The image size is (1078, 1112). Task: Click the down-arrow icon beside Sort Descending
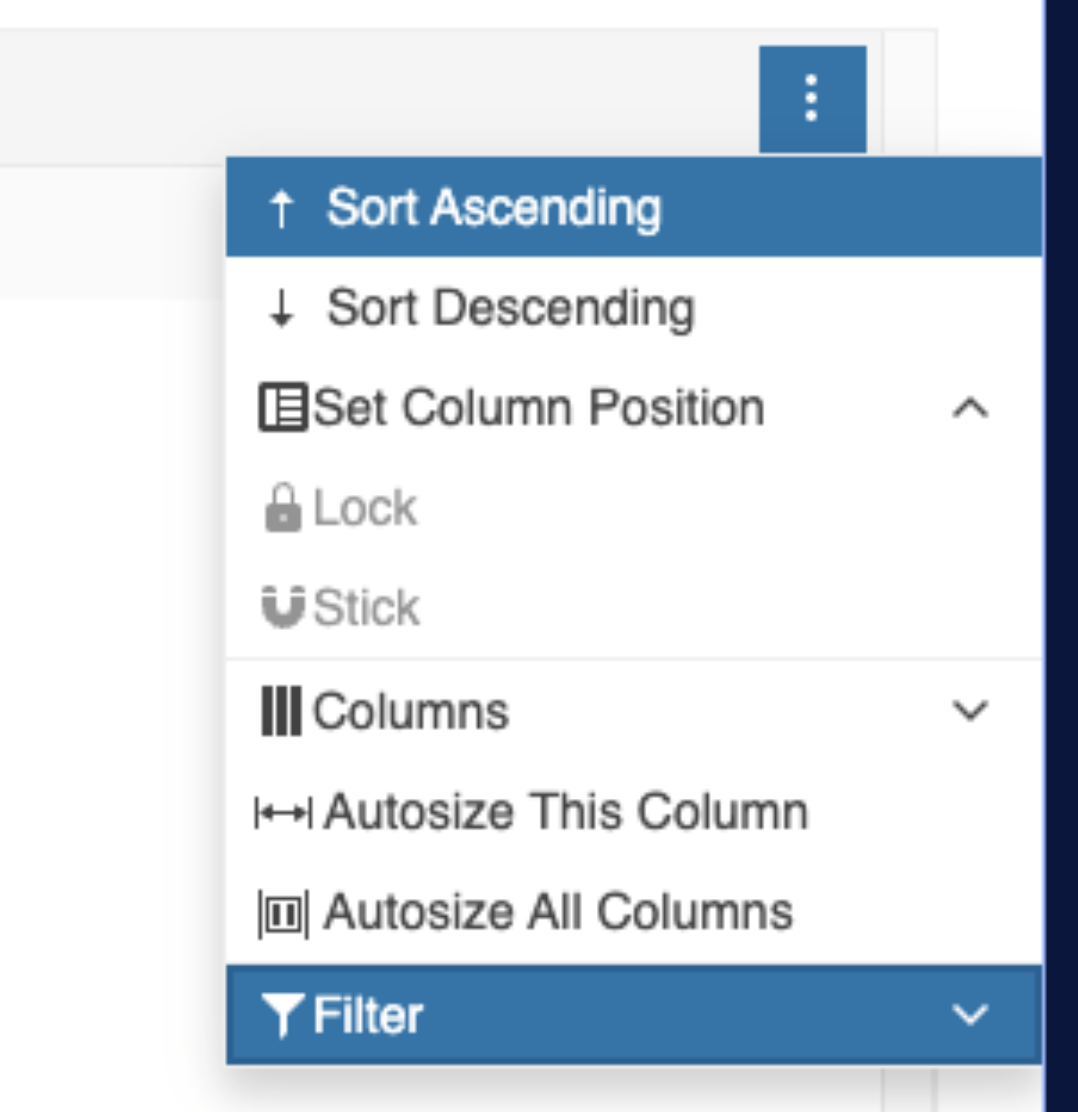[282, 309]
